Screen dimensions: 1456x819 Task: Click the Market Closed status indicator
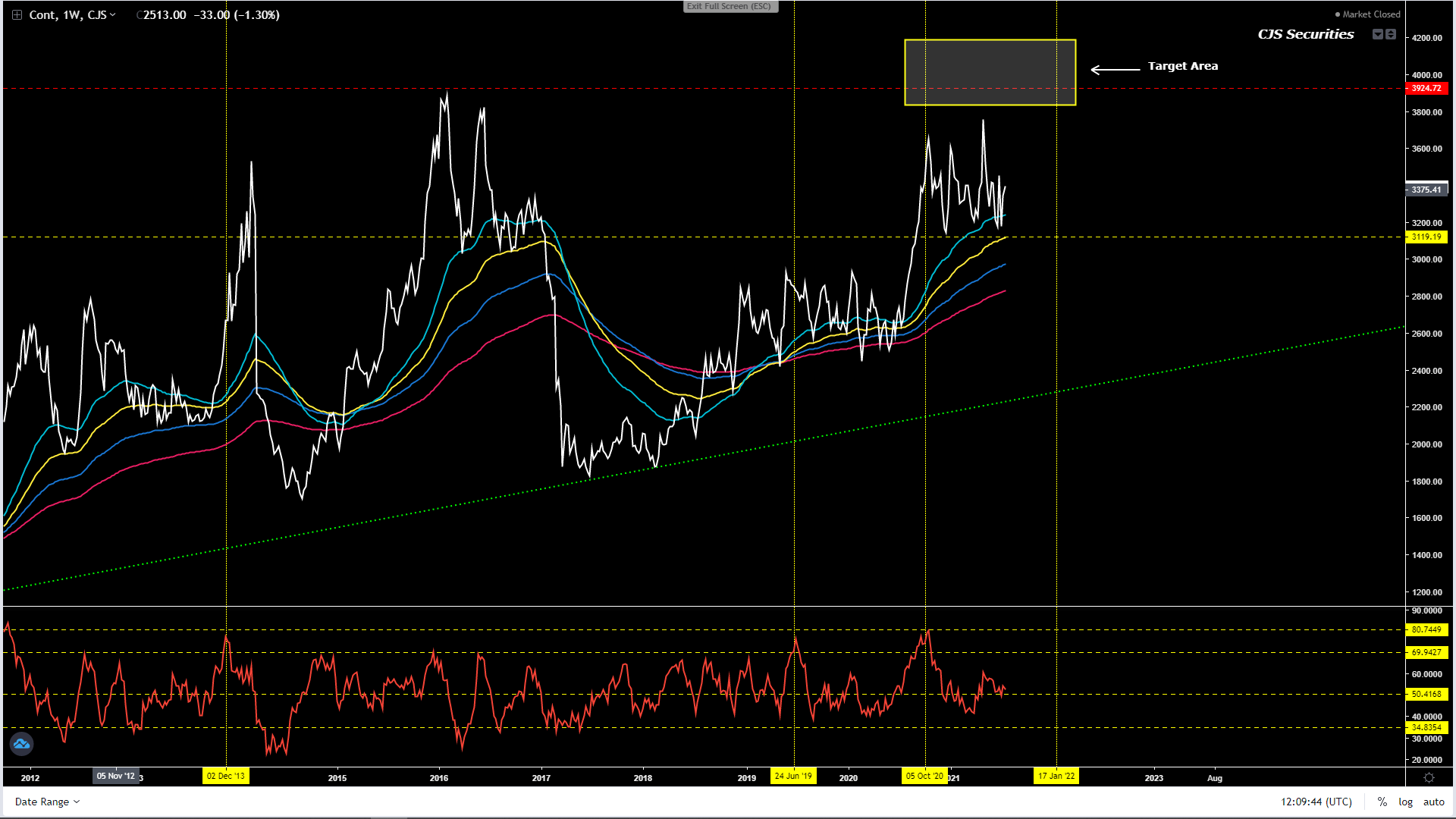click(x=1367, y=14)
